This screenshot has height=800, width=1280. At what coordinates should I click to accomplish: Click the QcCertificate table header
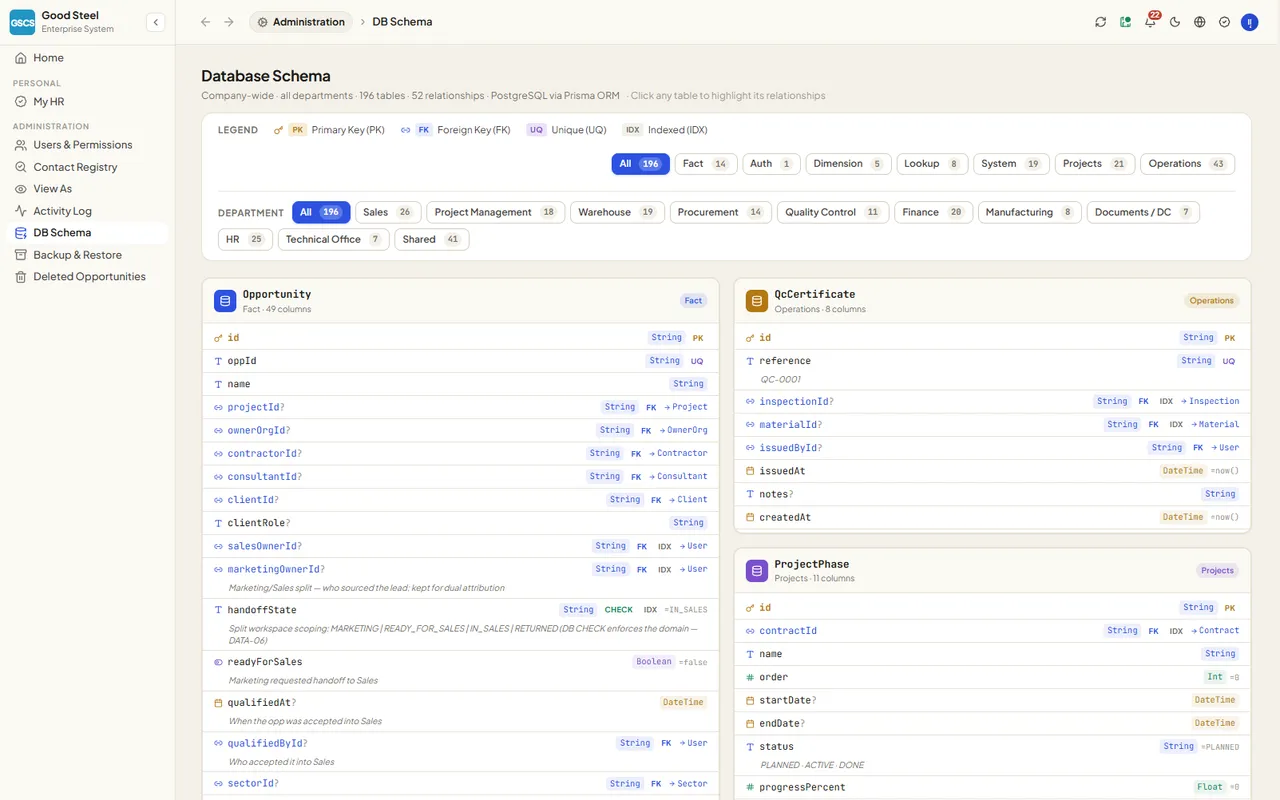point(993,301)
